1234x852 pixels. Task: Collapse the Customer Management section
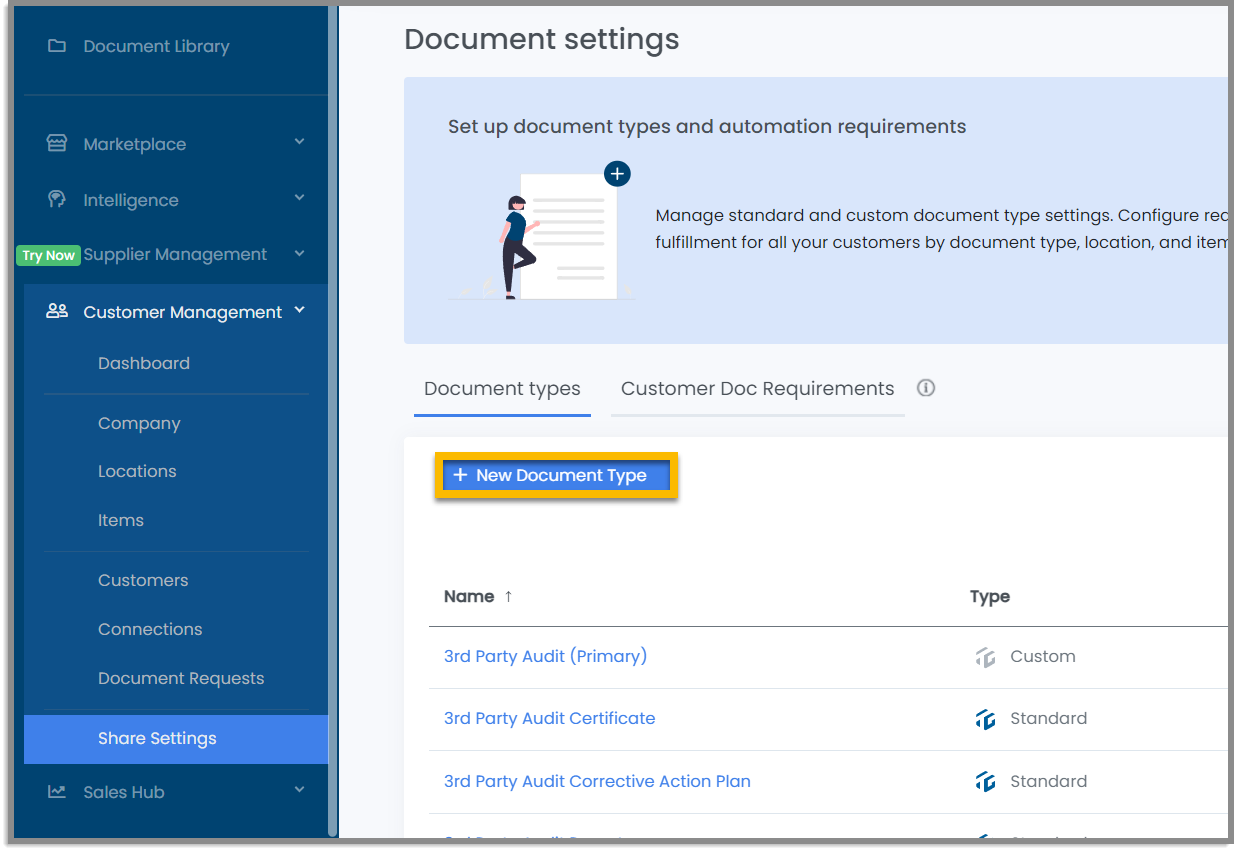tap(299, 311)
